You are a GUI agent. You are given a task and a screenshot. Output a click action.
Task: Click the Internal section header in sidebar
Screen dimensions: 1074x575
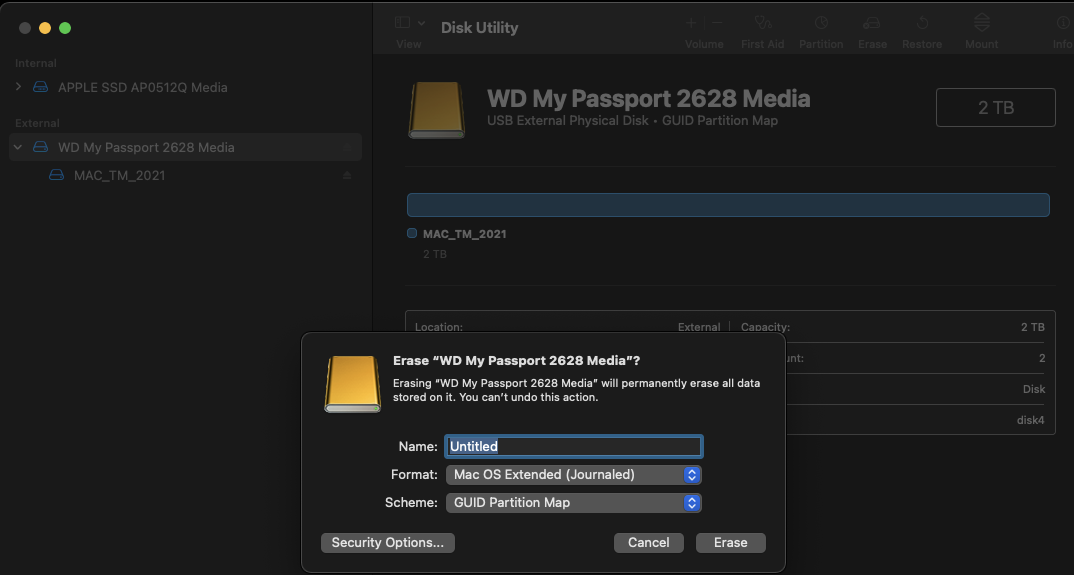36,63
